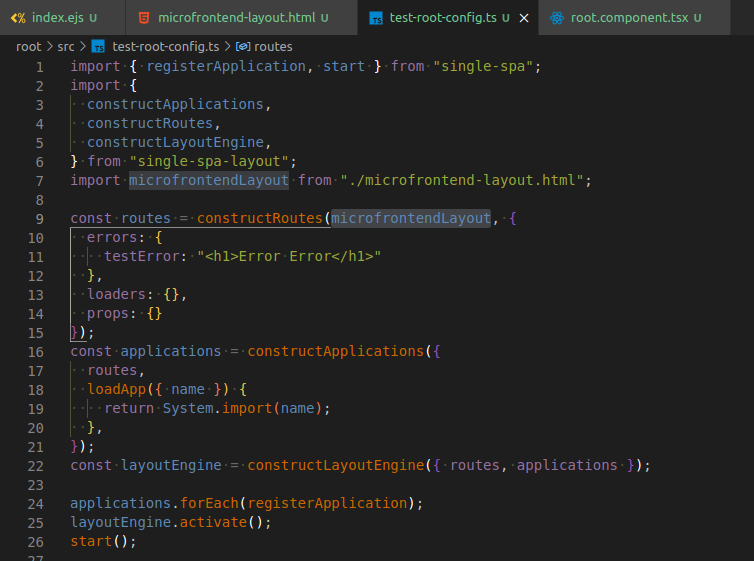
Task: Click 'System' in the return statement
Action: 188,409
